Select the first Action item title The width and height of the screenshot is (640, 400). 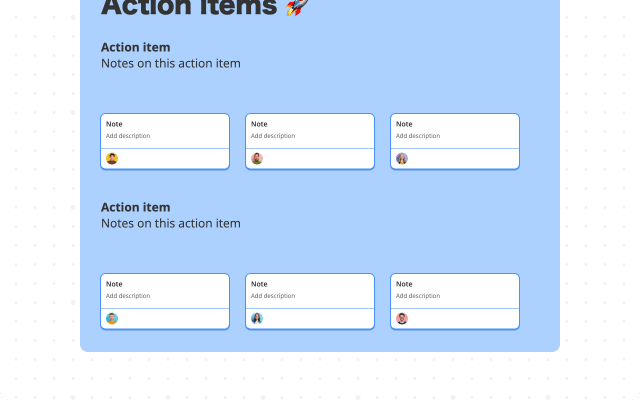[135, 47]
